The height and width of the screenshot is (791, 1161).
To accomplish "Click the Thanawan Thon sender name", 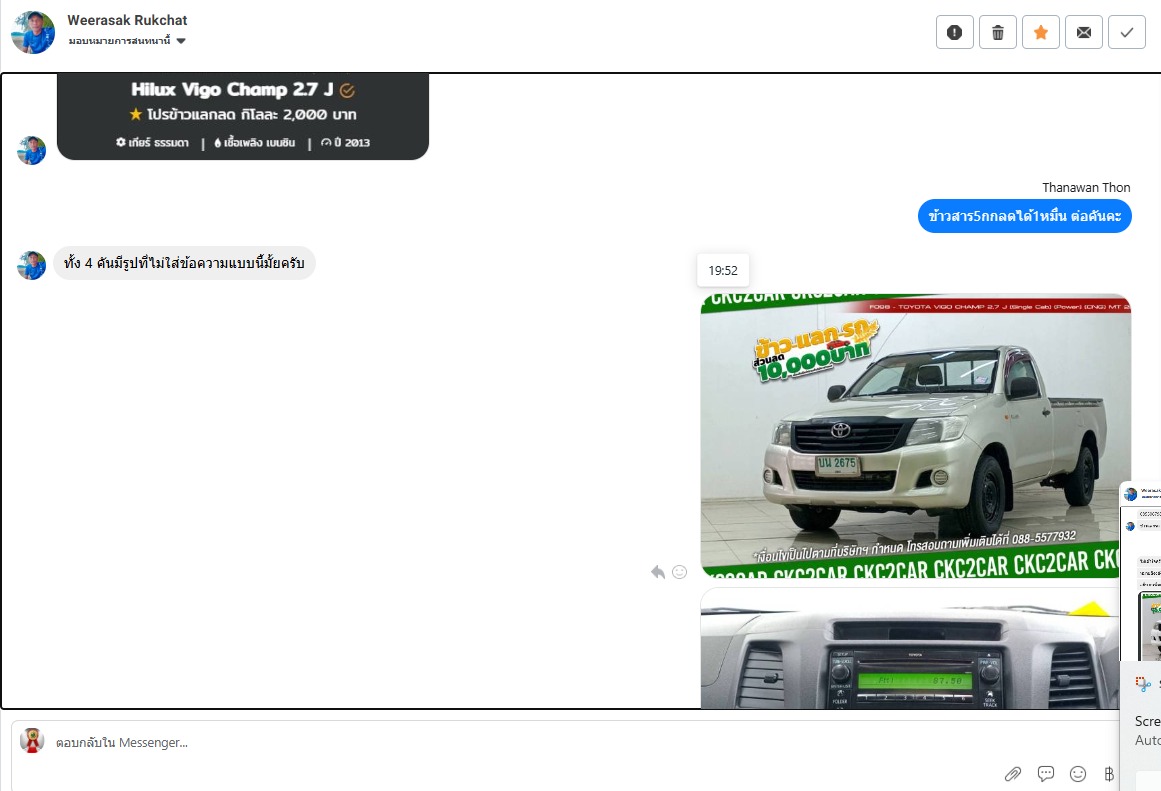I will tap(1086, 187).
